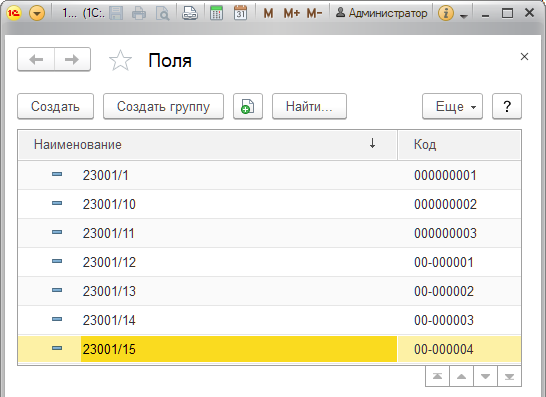Open the Calendar icon
The width and height of the screenshot is (546, 397).
[240, 14]
